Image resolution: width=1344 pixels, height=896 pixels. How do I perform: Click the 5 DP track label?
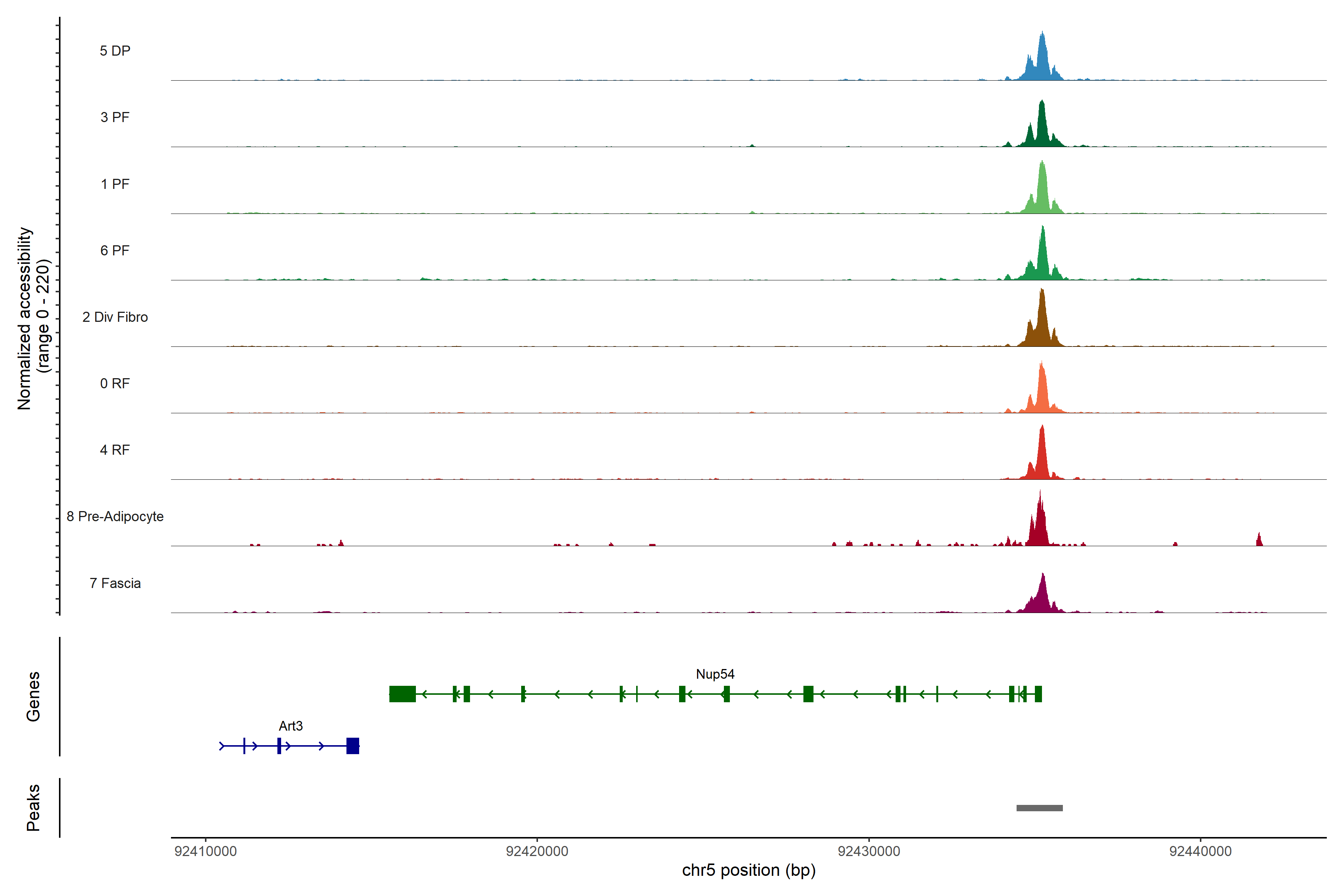click(115, 51)
